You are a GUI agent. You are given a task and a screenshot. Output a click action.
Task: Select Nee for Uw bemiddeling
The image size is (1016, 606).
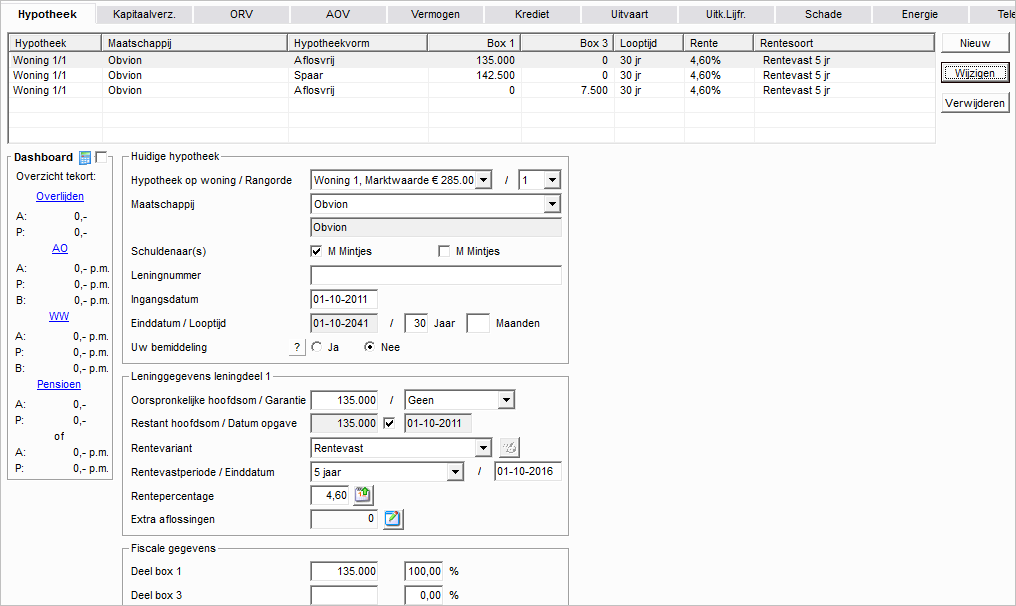click(369, 347)
